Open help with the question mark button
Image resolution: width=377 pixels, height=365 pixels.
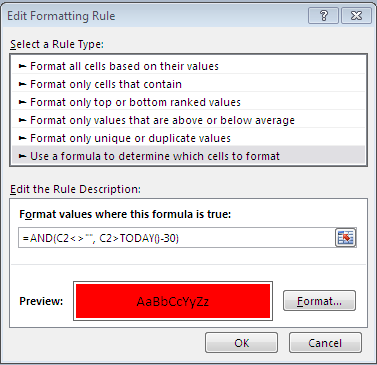(323, 16)
